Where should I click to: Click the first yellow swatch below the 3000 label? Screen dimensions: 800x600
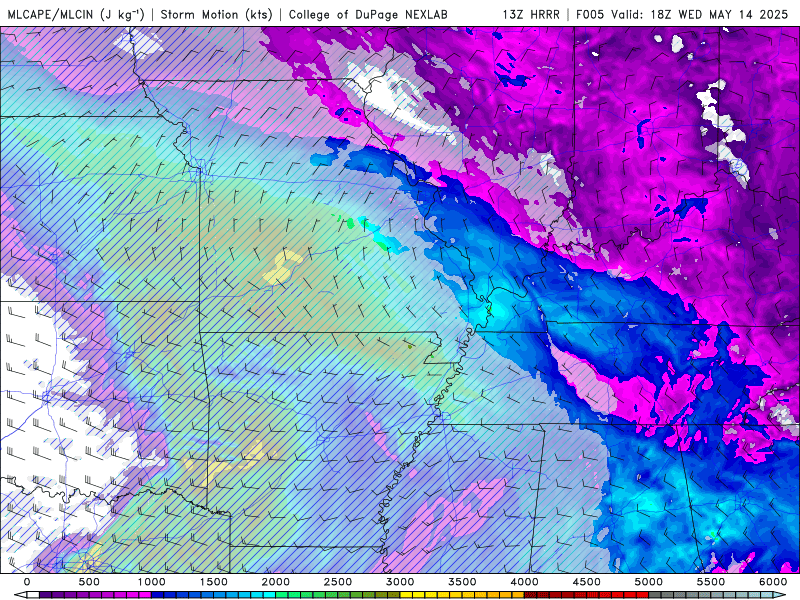(x=406, y=595)
